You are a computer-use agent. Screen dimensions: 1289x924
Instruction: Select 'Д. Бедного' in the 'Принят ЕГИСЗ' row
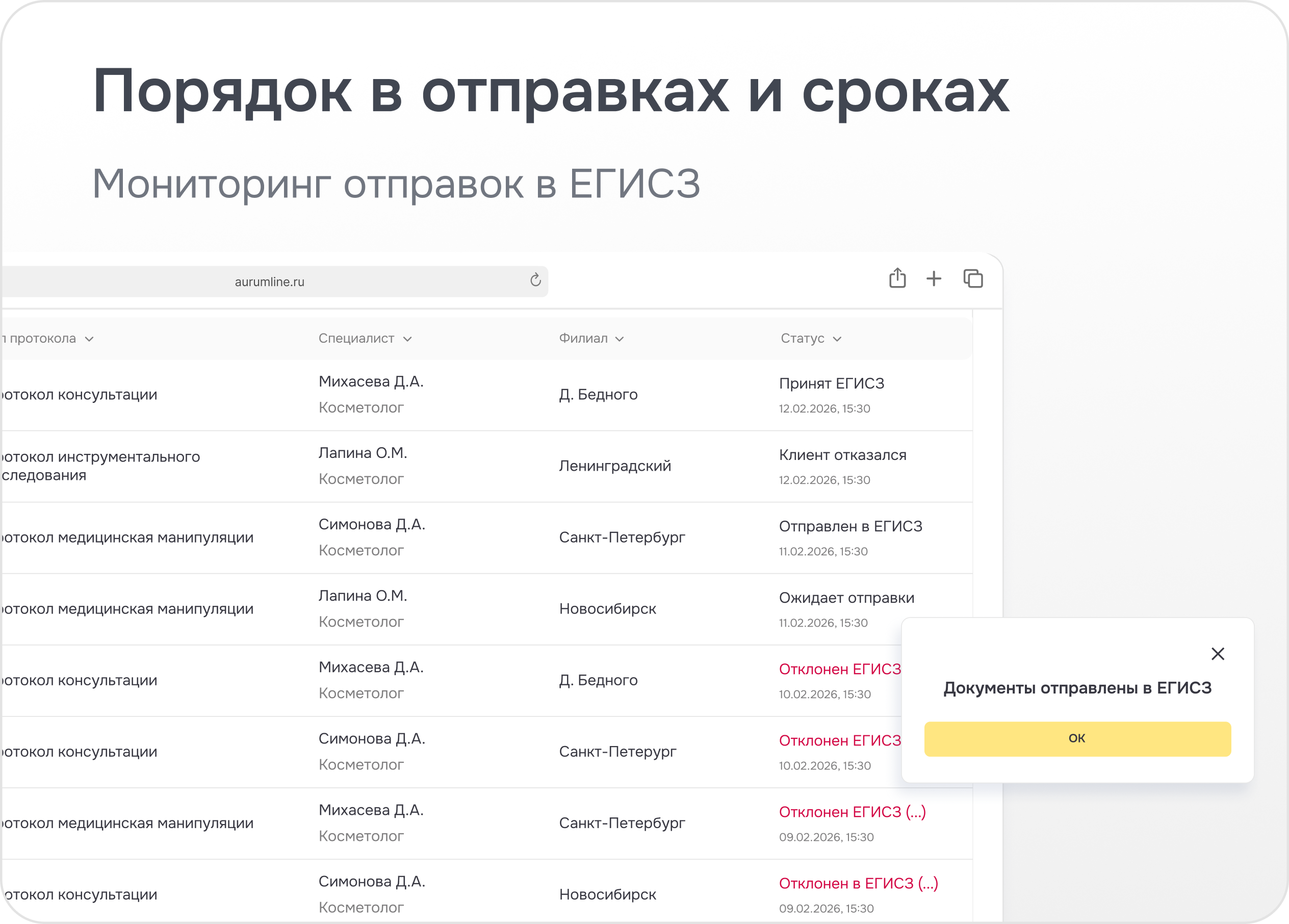tap(598, 395)
